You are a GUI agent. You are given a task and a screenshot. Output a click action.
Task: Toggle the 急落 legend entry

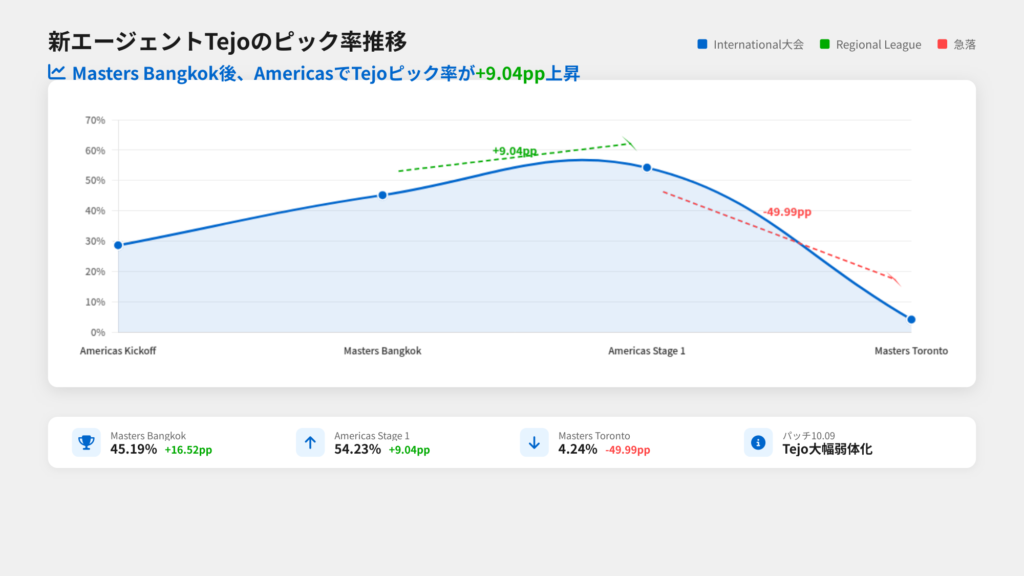pos(956,44)
